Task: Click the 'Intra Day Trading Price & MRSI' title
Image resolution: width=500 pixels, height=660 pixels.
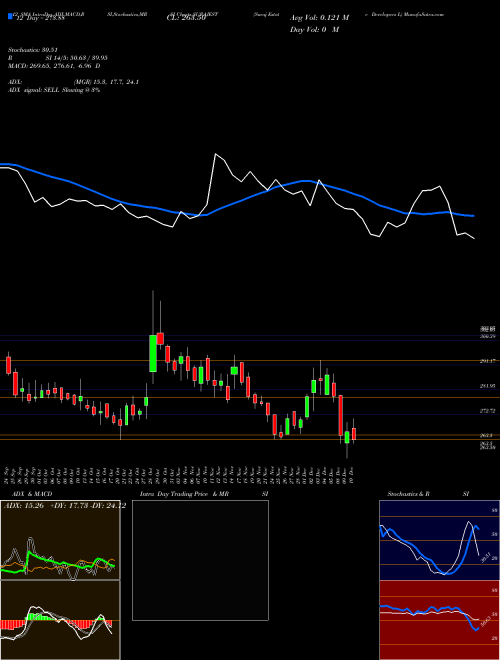Action: coord(204,494)
